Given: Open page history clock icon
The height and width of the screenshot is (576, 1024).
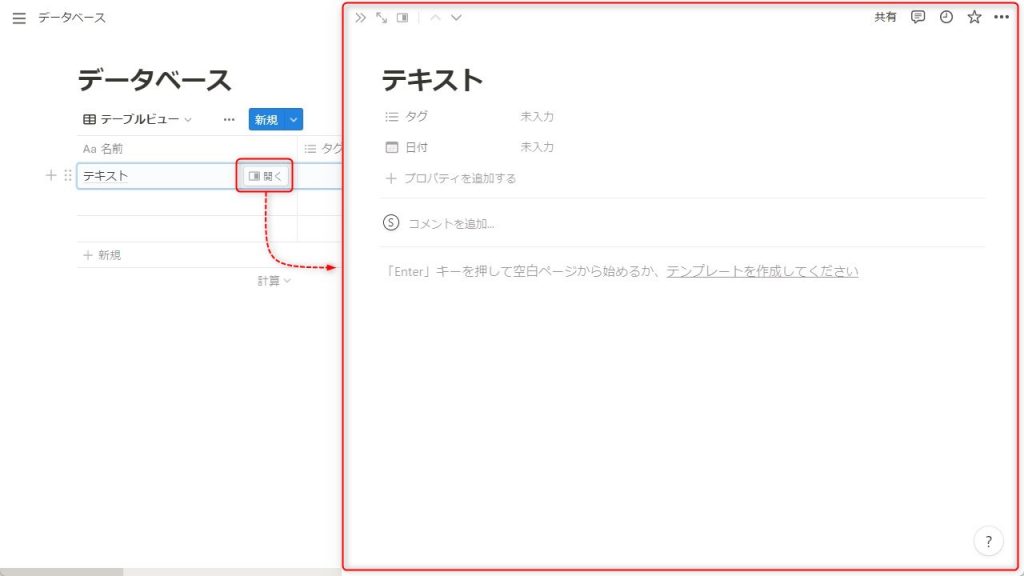Looking at the screenshot, I should pos(946,17).
